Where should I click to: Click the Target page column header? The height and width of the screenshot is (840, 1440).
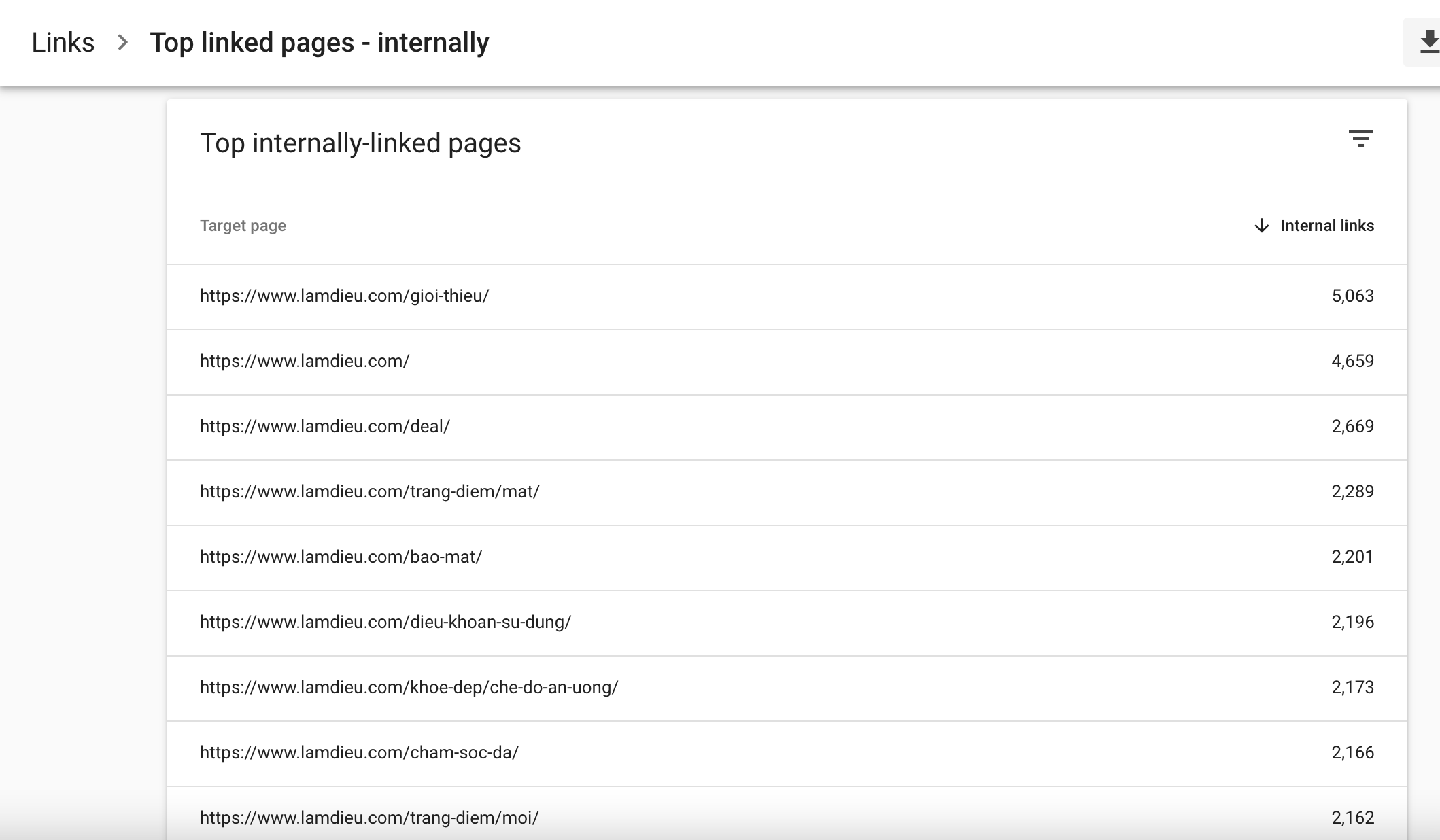point(243,226)
